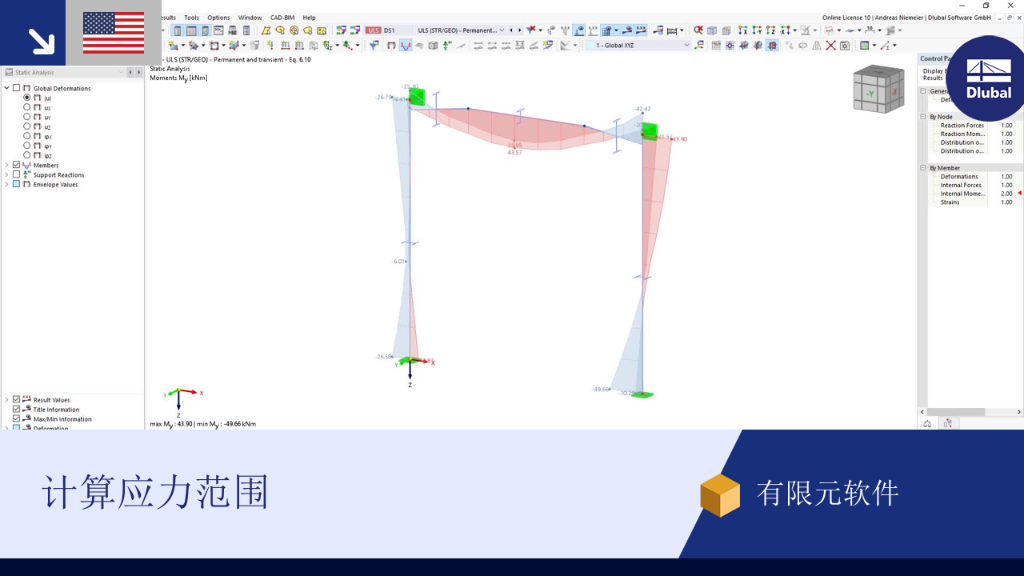
Task: Click the funnel filter icon in second toolbar
Action: click(x=374, y=45)
